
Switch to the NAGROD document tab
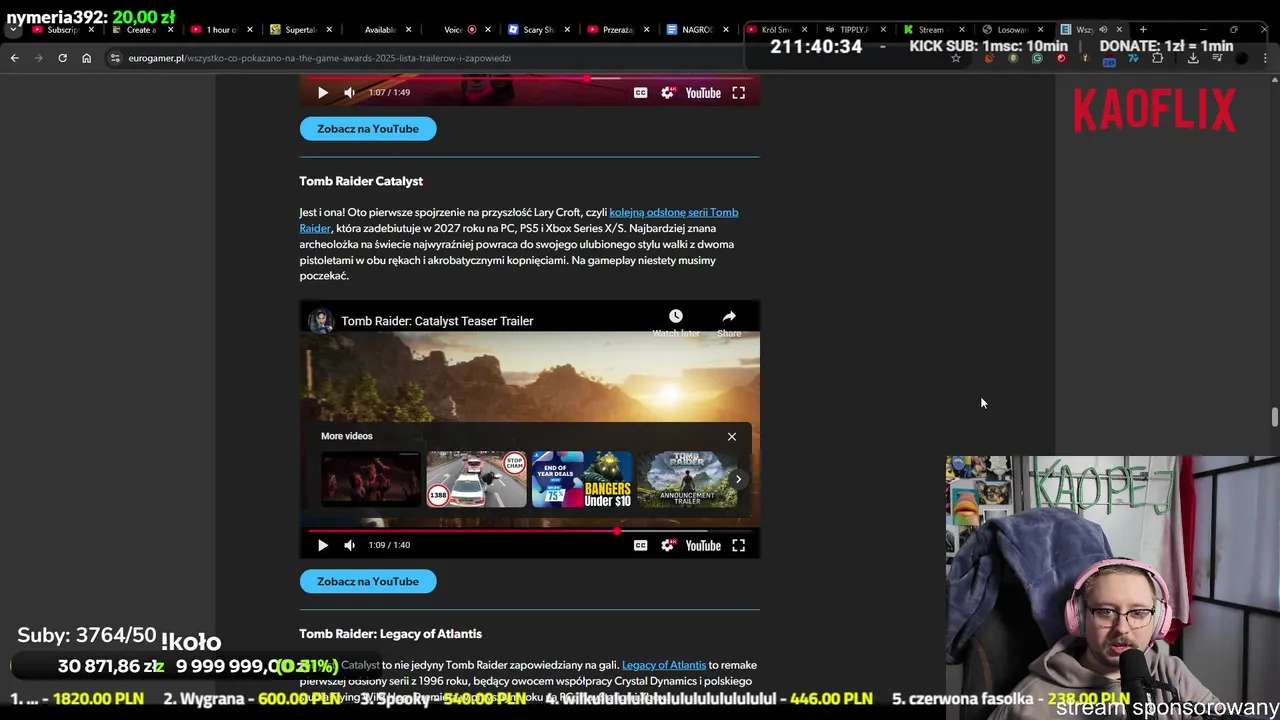pos(696,30)
